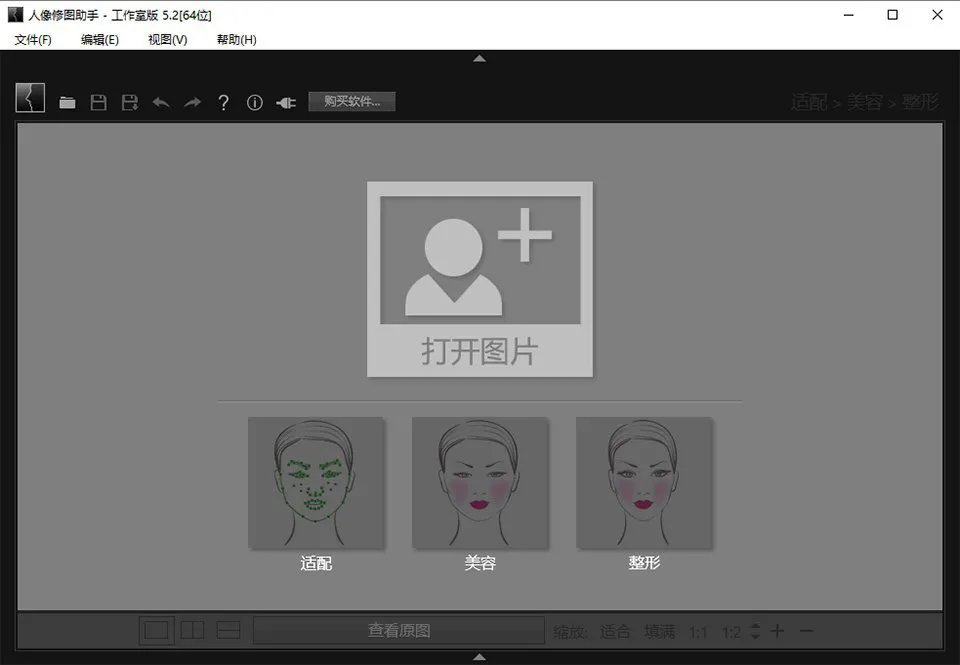Click the undo arrow icon

160,102
